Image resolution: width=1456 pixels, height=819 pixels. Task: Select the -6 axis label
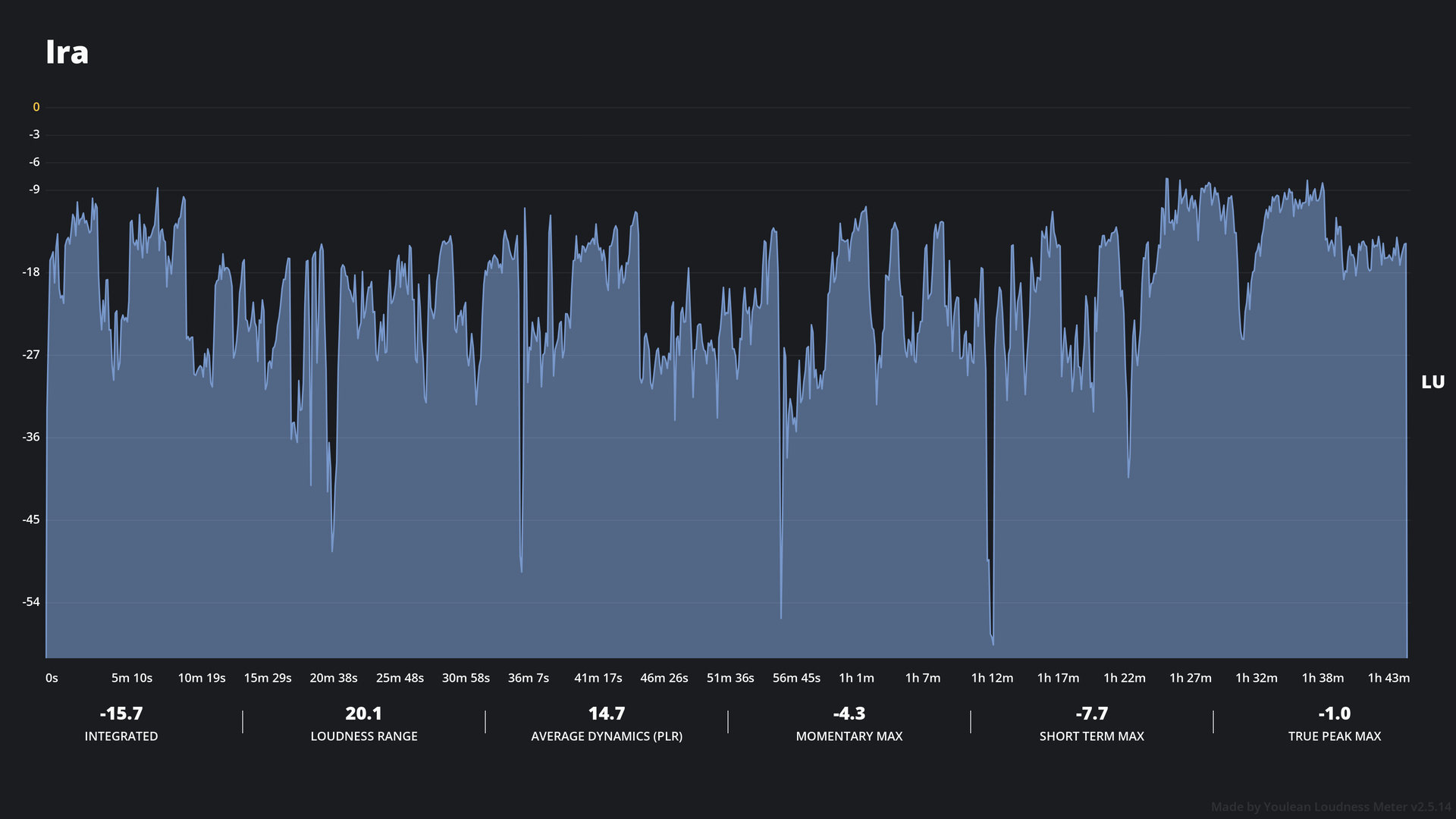[x=34, y=162]
